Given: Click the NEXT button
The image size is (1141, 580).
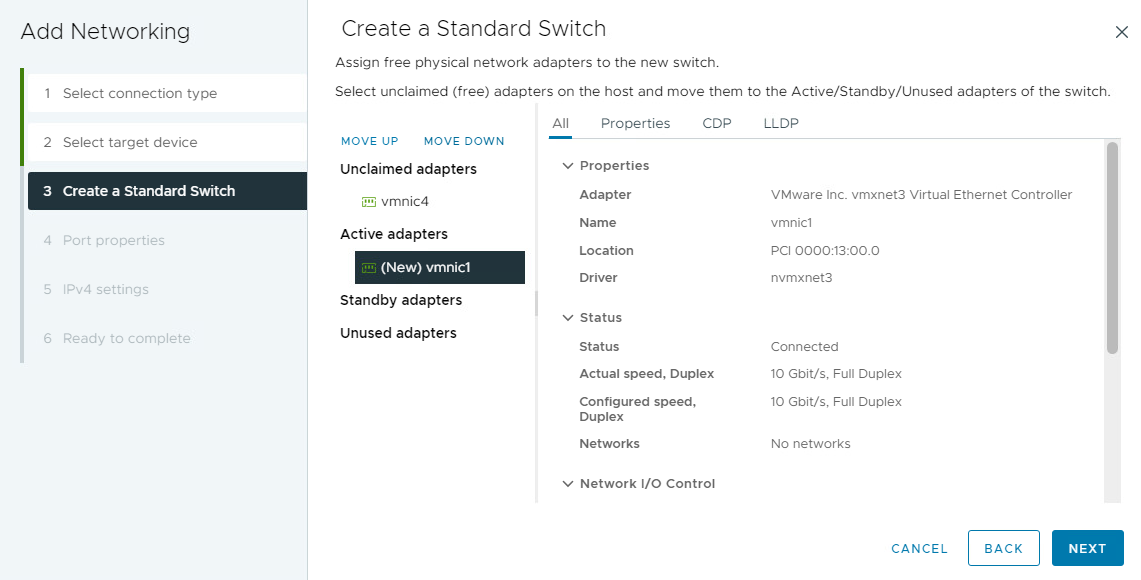Looking at the screenshot, I should [x=1087, y=548].
